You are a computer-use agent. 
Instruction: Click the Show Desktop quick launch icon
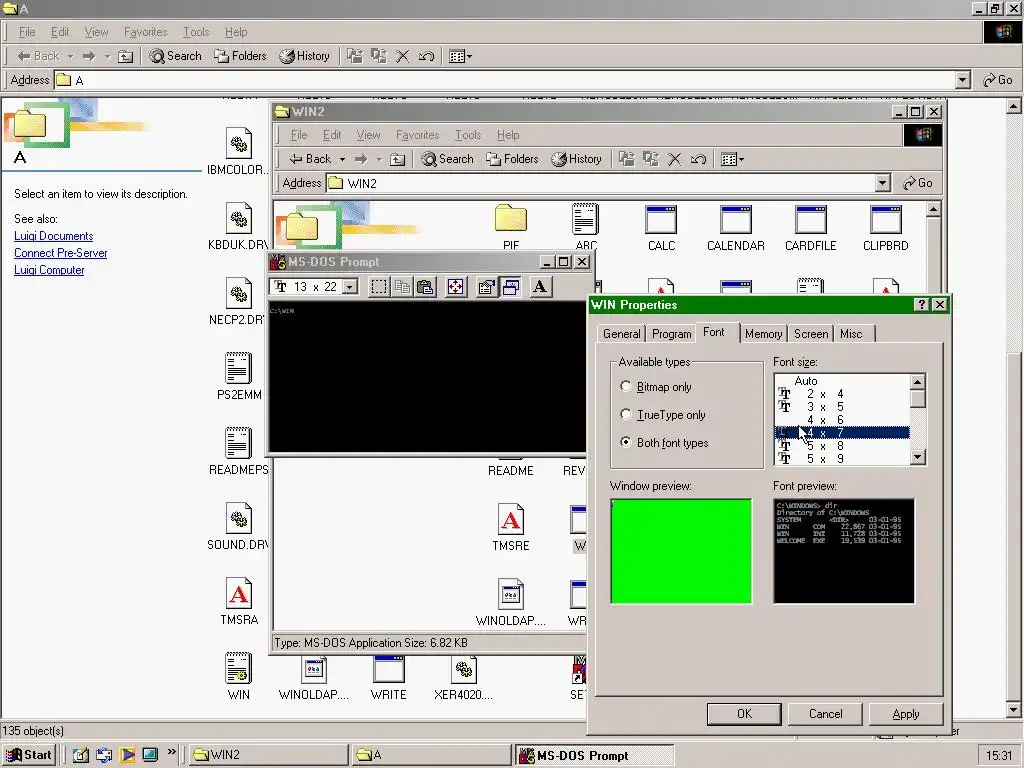80,755
